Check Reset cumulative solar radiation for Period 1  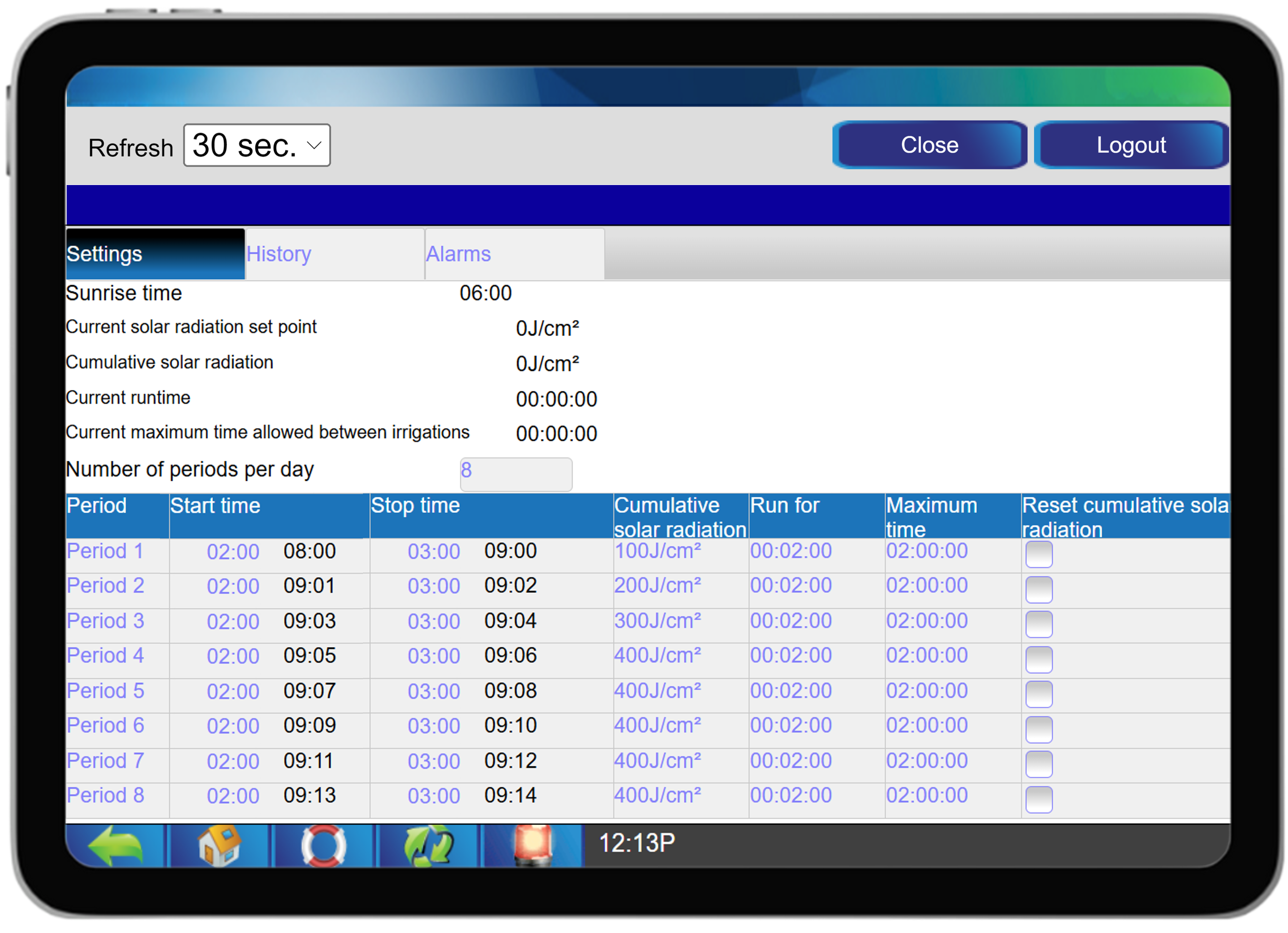(1039, 554)
